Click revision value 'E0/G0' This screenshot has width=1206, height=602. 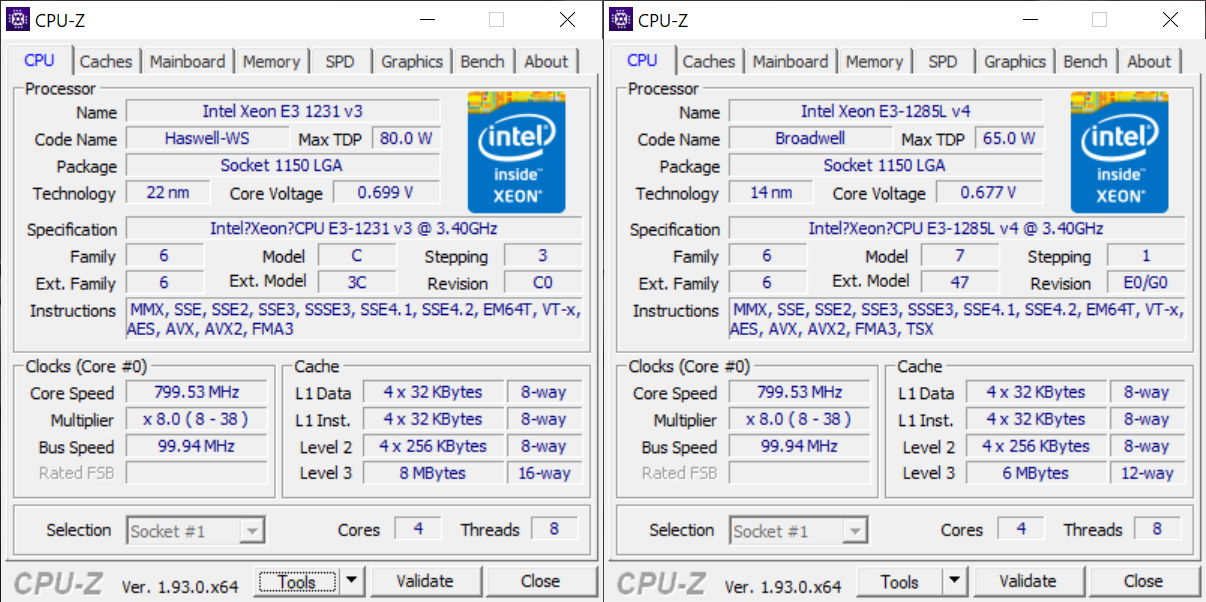point(1146,283)
